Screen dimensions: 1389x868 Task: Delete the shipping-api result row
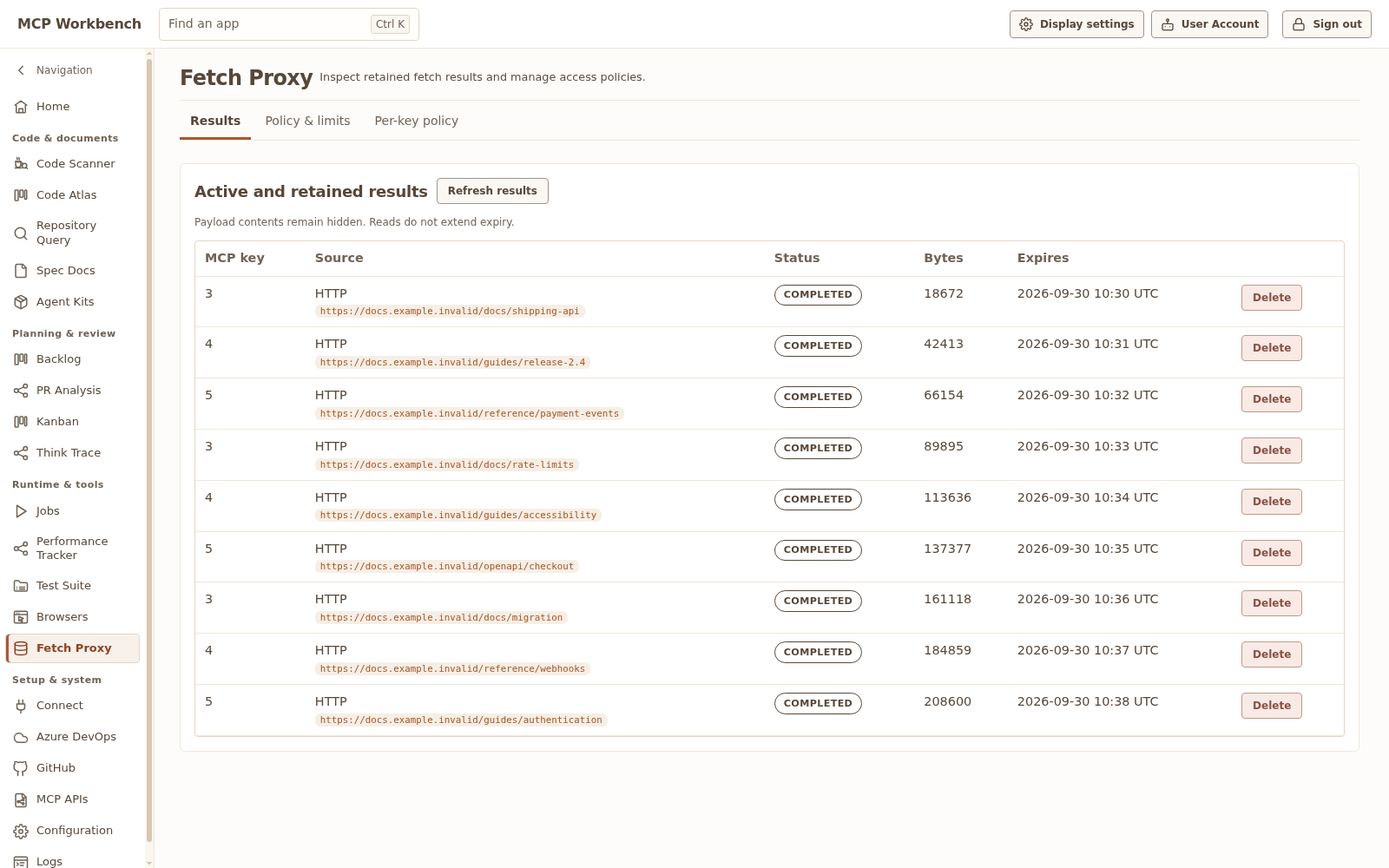point(1272,298)
